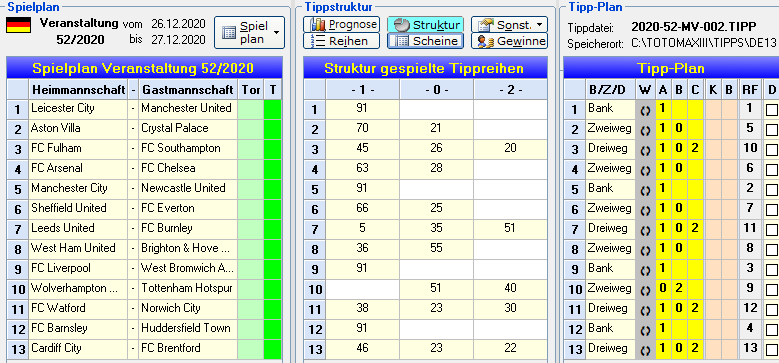Select the FC Chelsea cell

pos(188,168)
